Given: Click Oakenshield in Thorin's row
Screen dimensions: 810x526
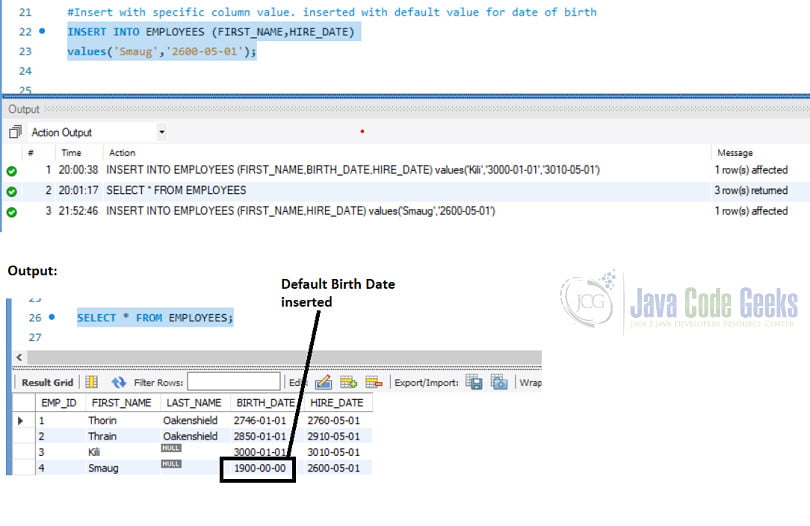Looking at the screenshot, I should [190, 421].
